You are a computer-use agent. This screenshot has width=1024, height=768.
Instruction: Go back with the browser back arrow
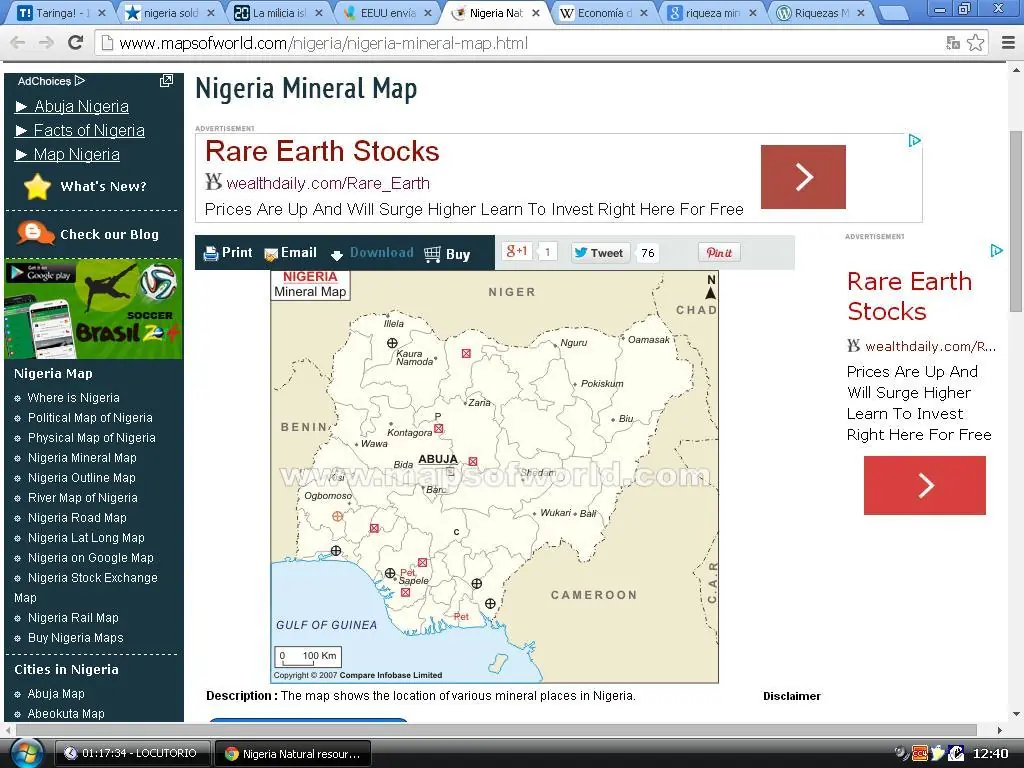point(18,43)
